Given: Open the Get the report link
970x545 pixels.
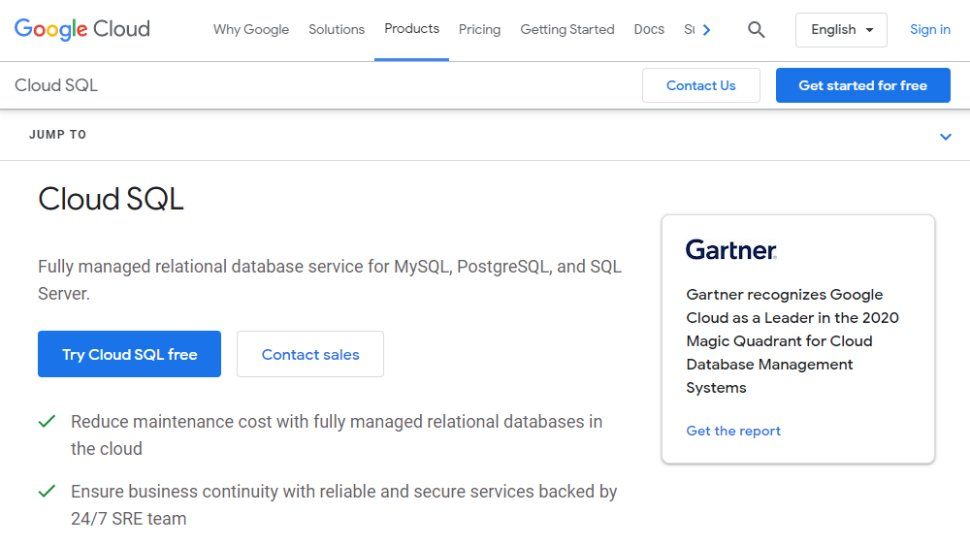Looking at the screenshot, I should point(733,431).
